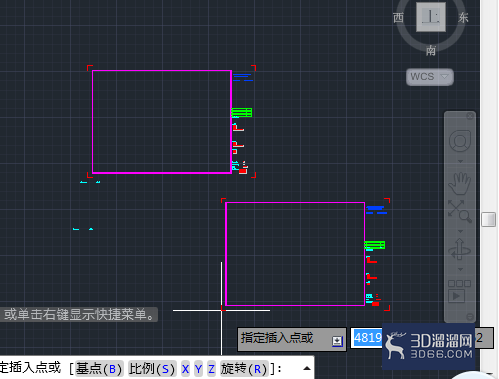Select the Orbit tool

pyautogui.click(x=460, y=249)
